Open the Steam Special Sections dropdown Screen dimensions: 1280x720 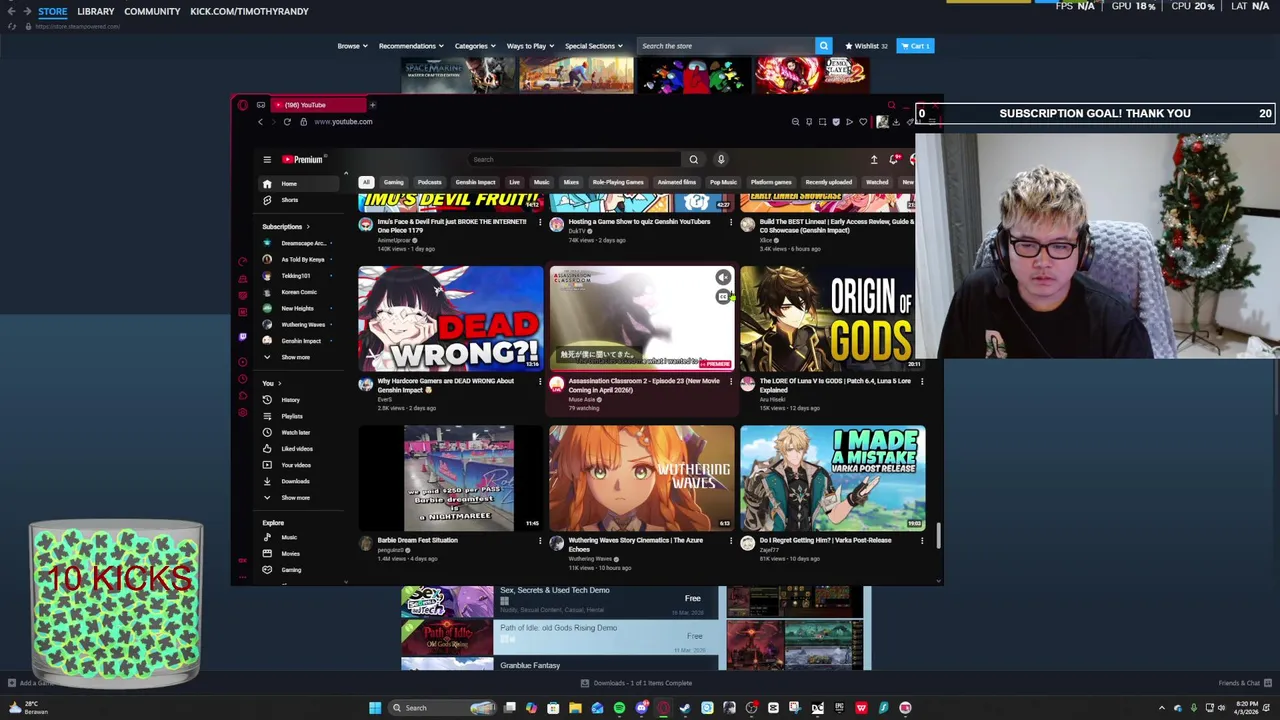593,46
